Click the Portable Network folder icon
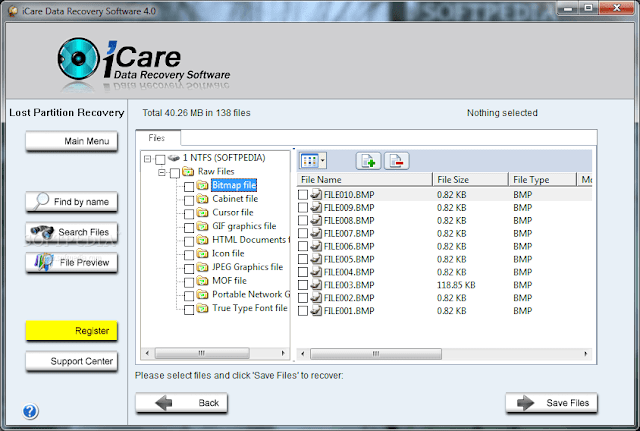The height and width of the screenshot is (431, 640). coord(202,294)
